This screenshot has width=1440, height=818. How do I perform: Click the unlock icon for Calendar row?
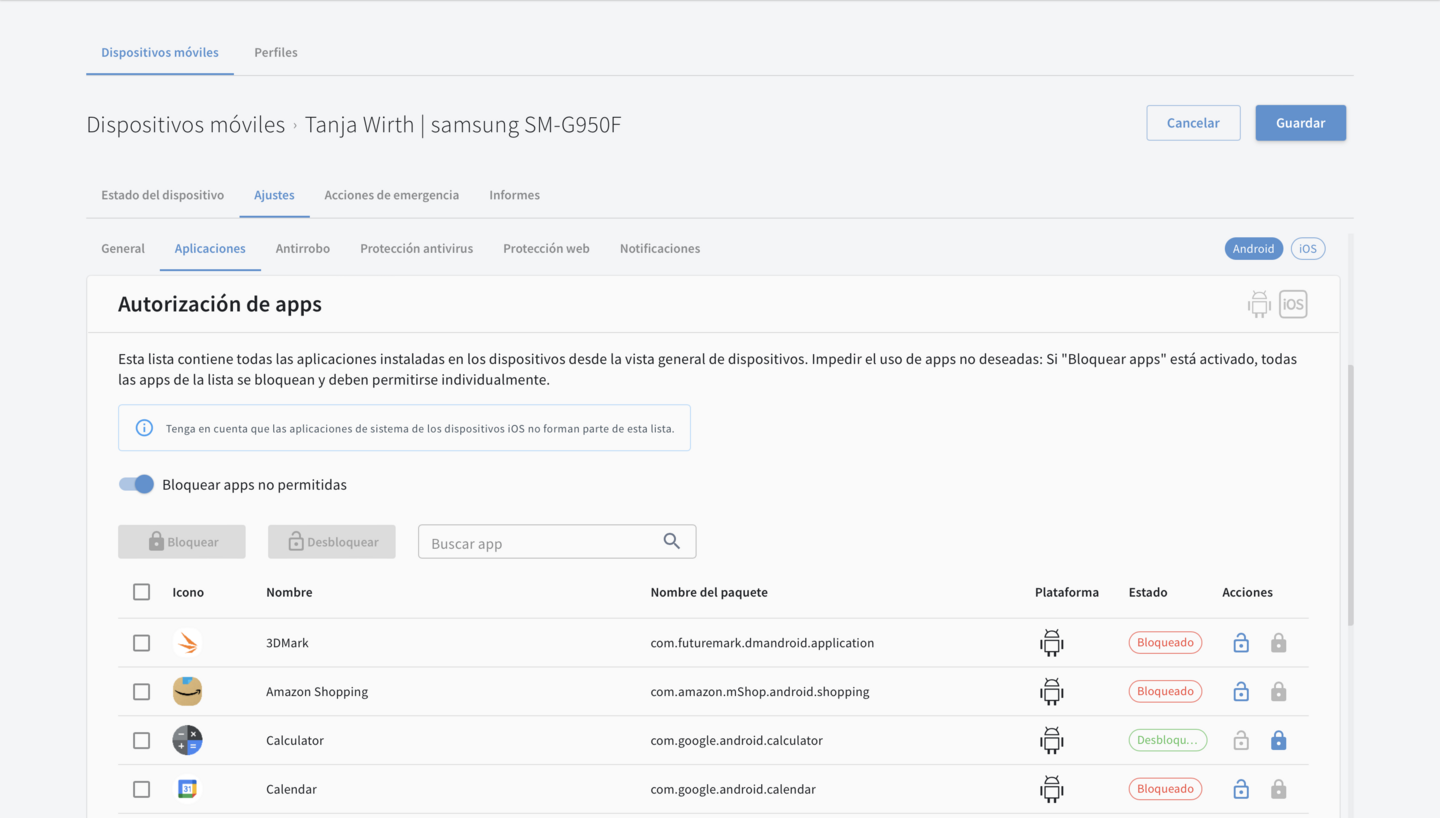(1240, 790)
